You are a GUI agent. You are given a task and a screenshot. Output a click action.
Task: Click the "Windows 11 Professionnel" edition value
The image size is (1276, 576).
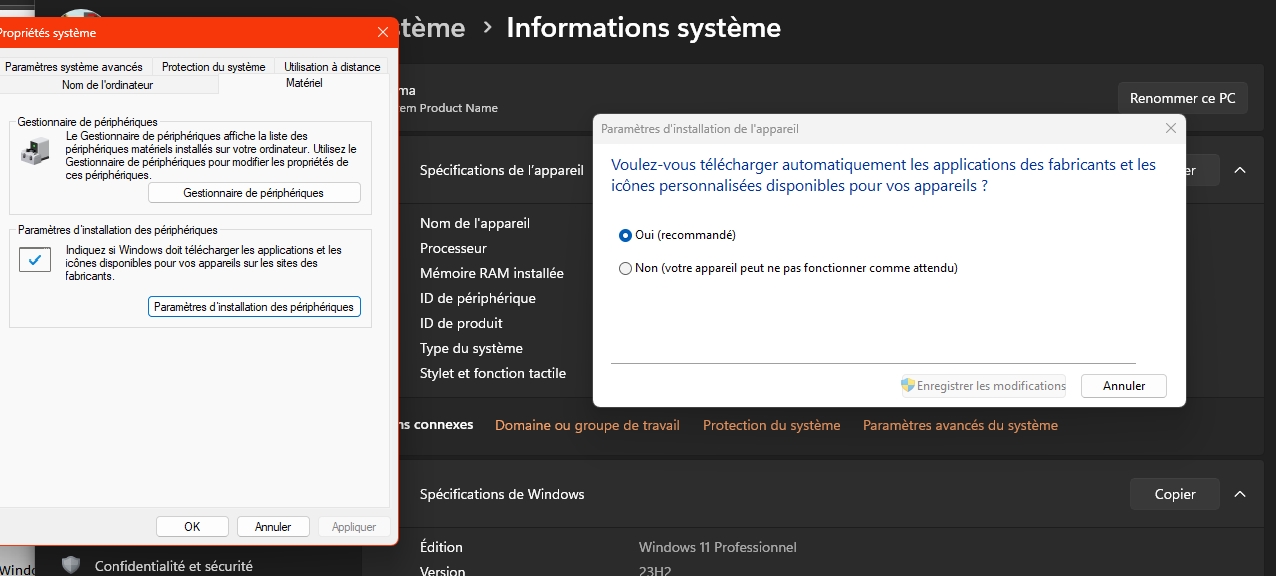click(x=718, y=547)
